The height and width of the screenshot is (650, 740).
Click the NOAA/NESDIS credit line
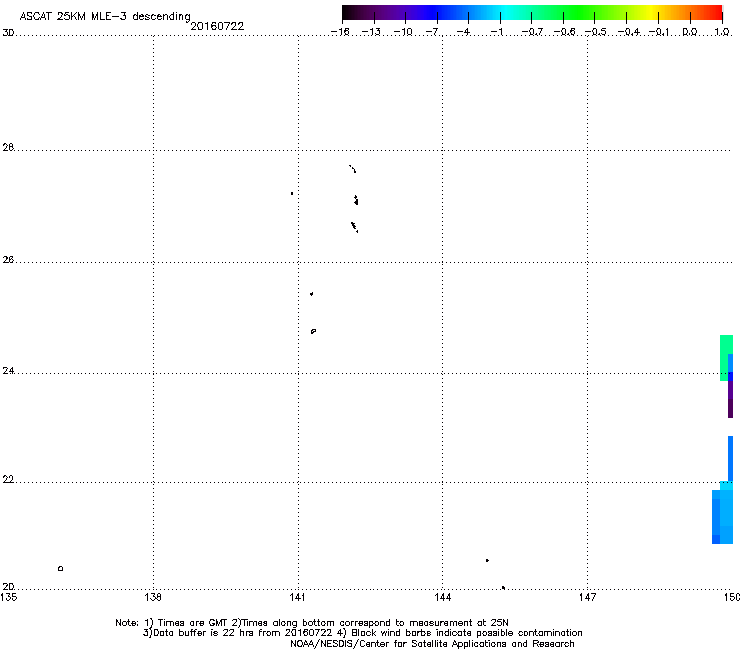point(432,644)
